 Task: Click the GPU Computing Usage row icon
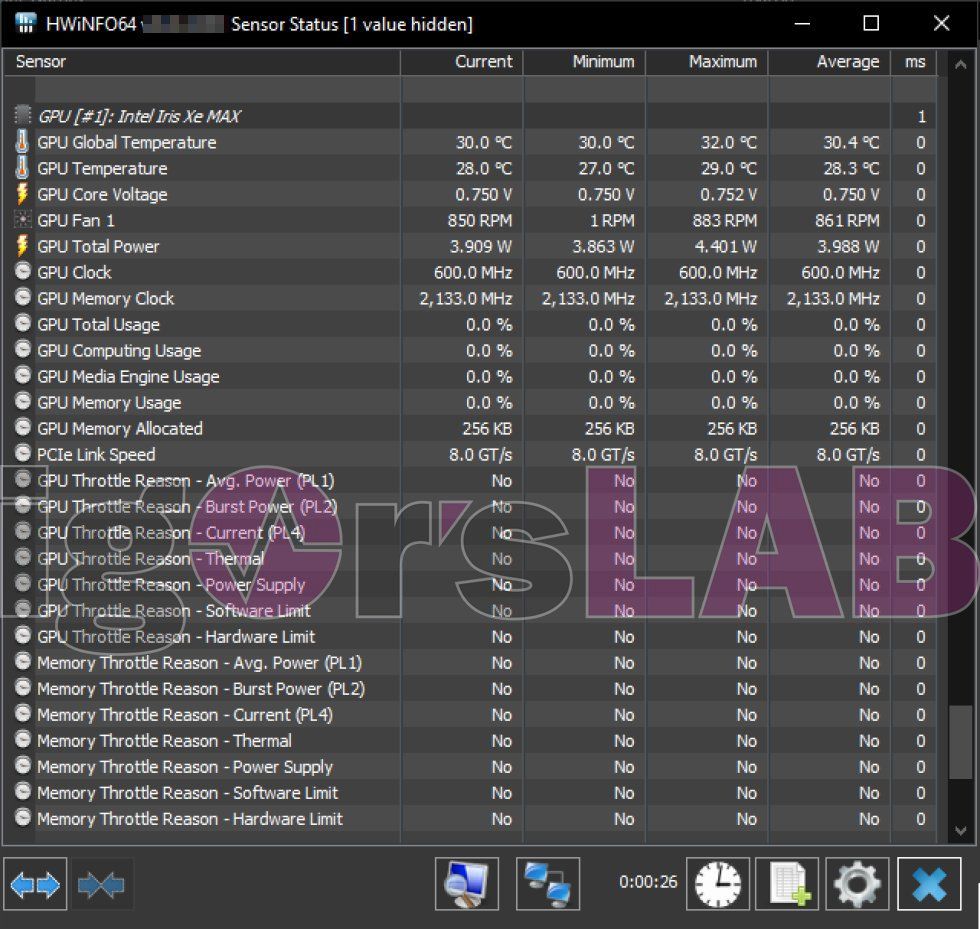click(x=22, y=349)
